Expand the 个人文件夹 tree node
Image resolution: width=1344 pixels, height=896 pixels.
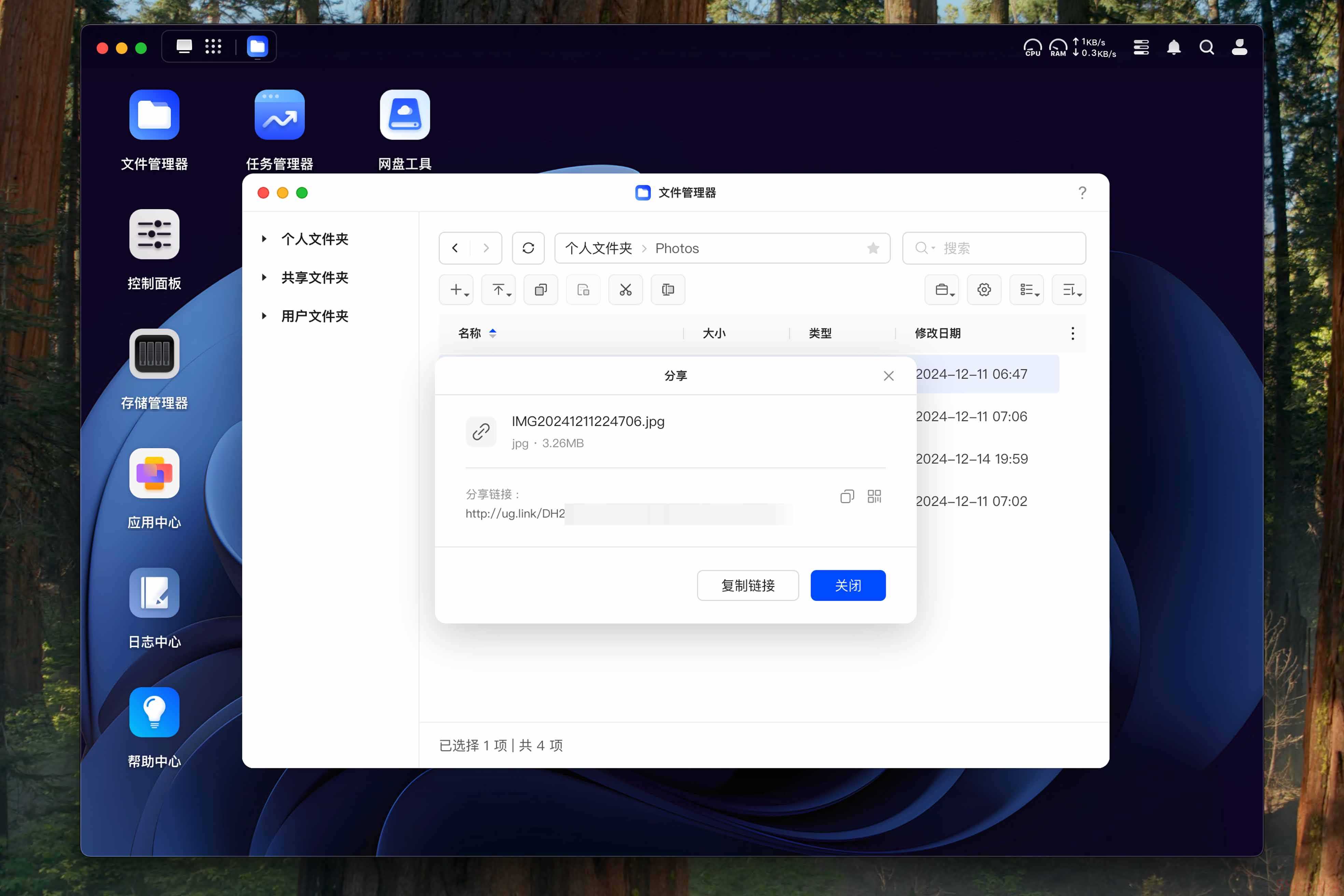click(264, 239)
